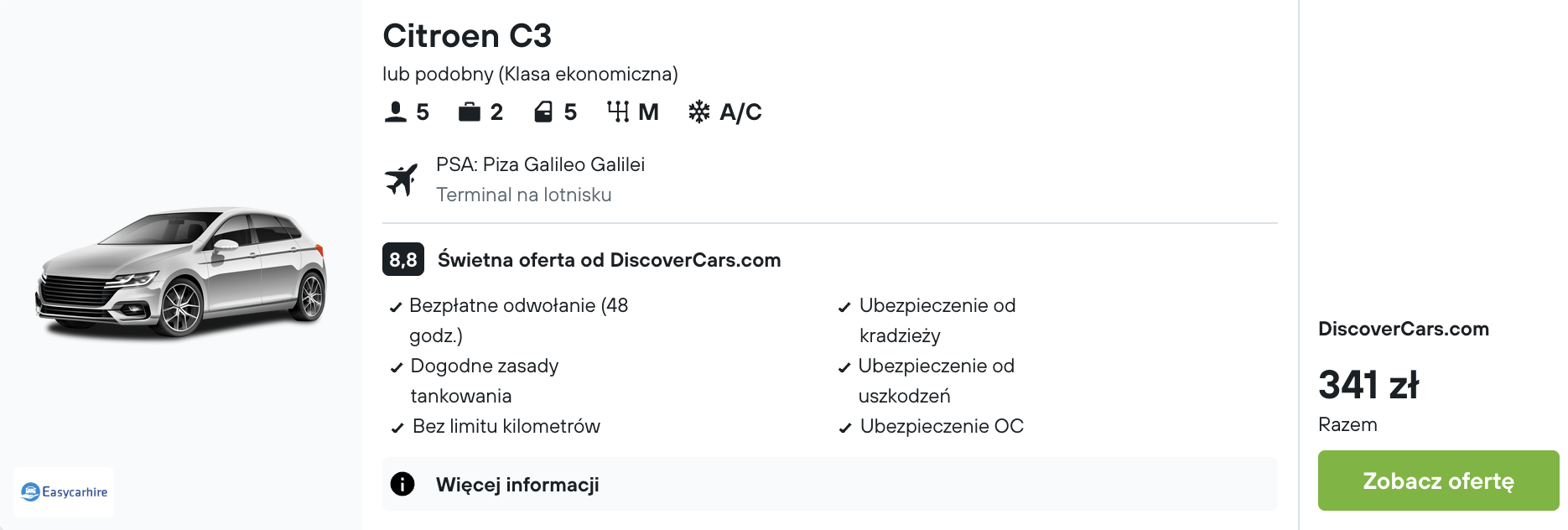Open the Terminal na lotnisku link
This screenshot has height=530, width=1568.
coord(523,195)
